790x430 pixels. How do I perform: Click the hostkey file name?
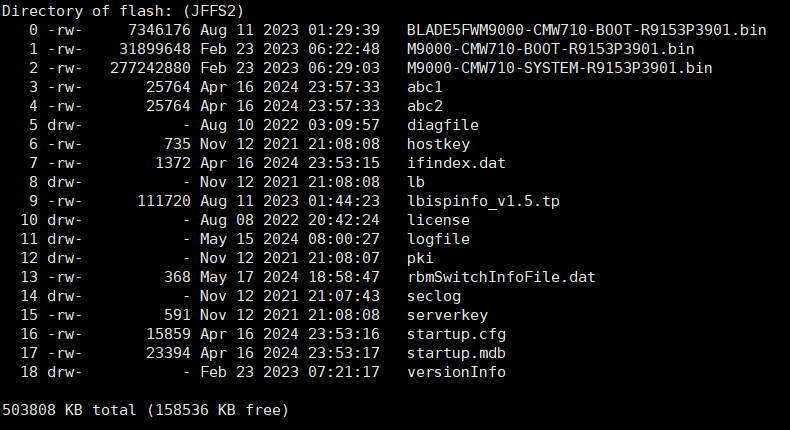point(438,144)
